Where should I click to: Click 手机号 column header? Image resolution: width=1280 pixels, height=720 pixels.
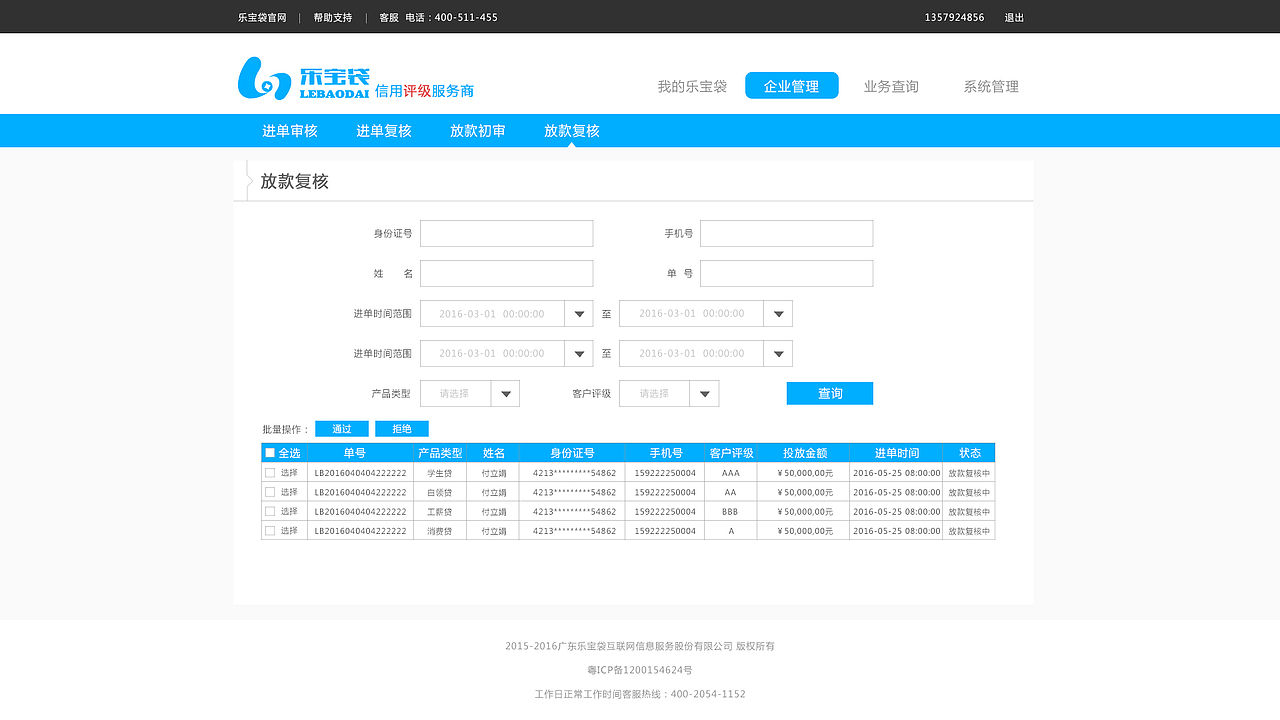[666, 453]
